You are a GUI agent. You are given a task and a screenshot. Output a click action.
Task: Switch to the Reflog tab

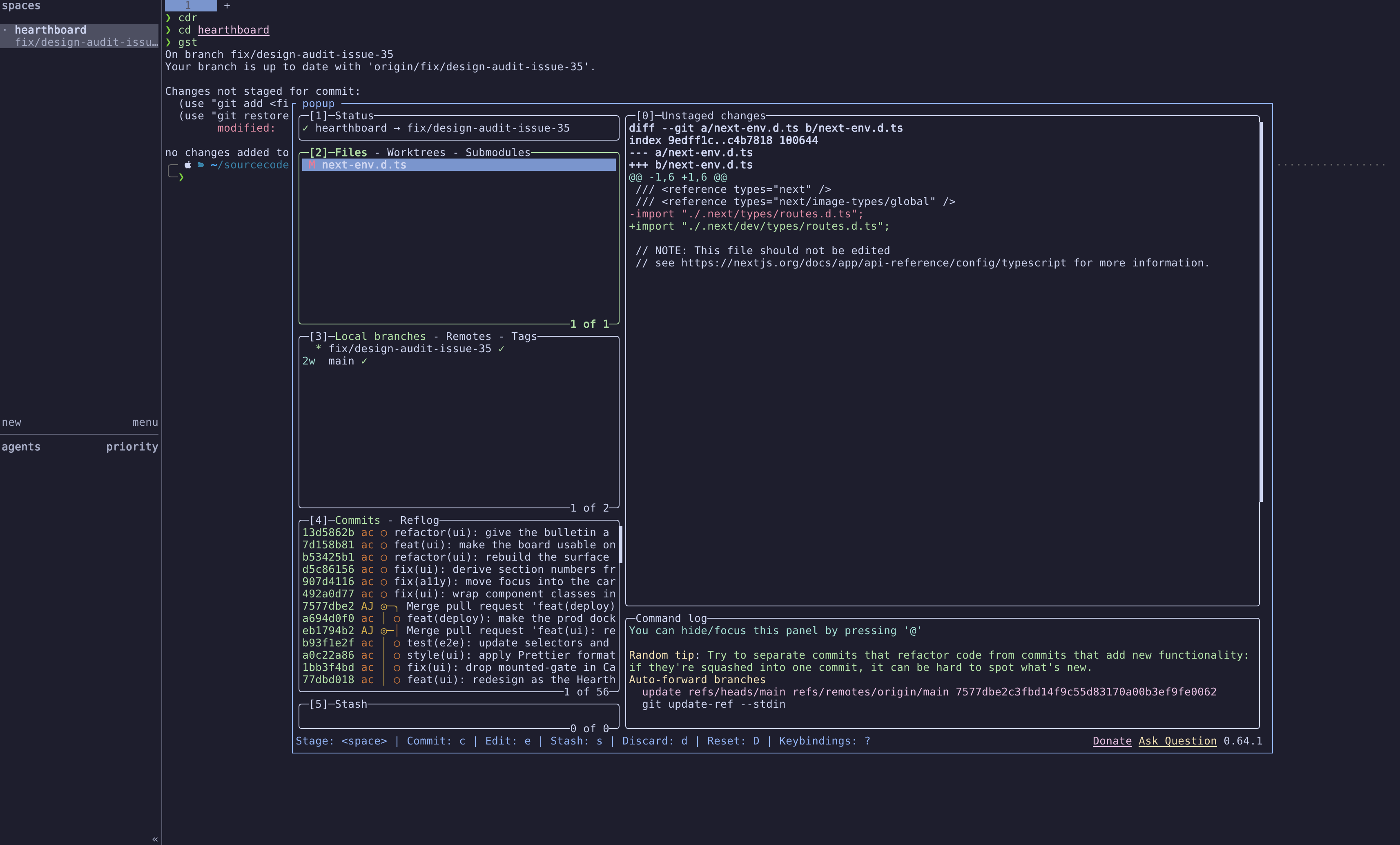pos(419,520)
